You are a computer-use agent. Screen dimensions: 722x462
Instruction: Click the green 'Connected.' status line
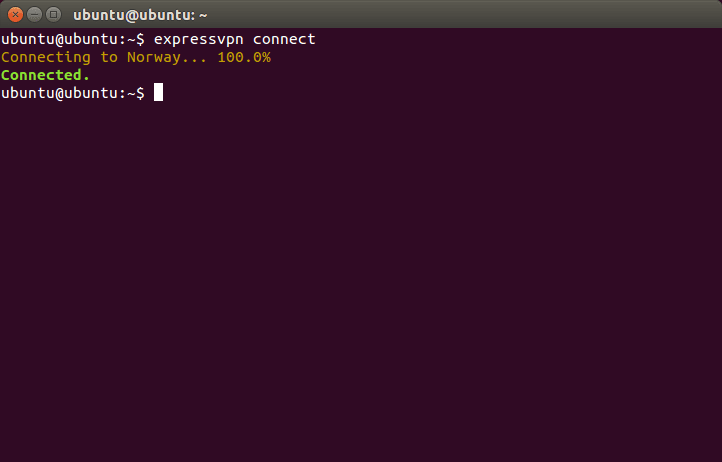coord(46,75)
